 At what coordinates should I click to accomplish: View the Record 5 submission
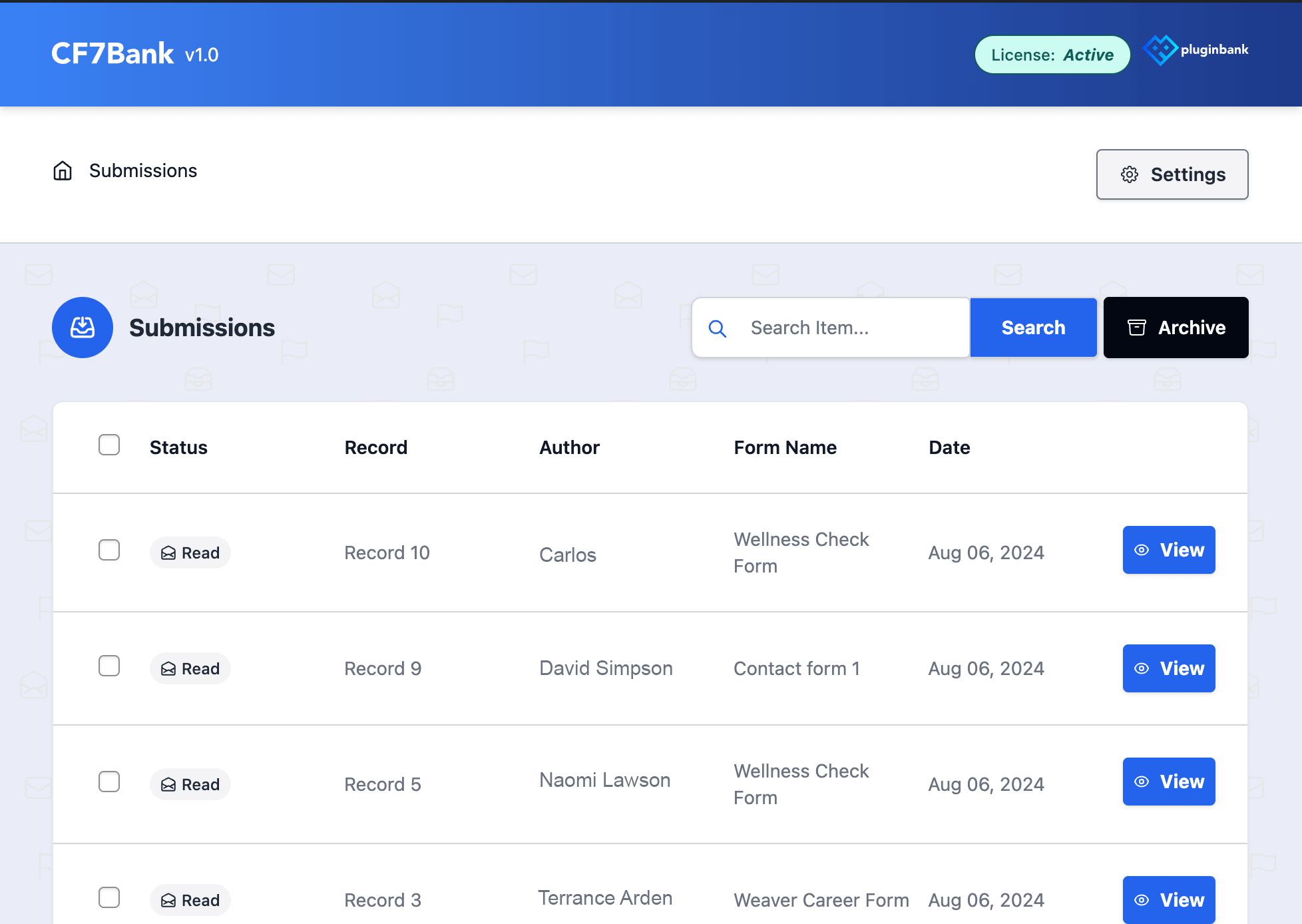tap(1169, 782)
